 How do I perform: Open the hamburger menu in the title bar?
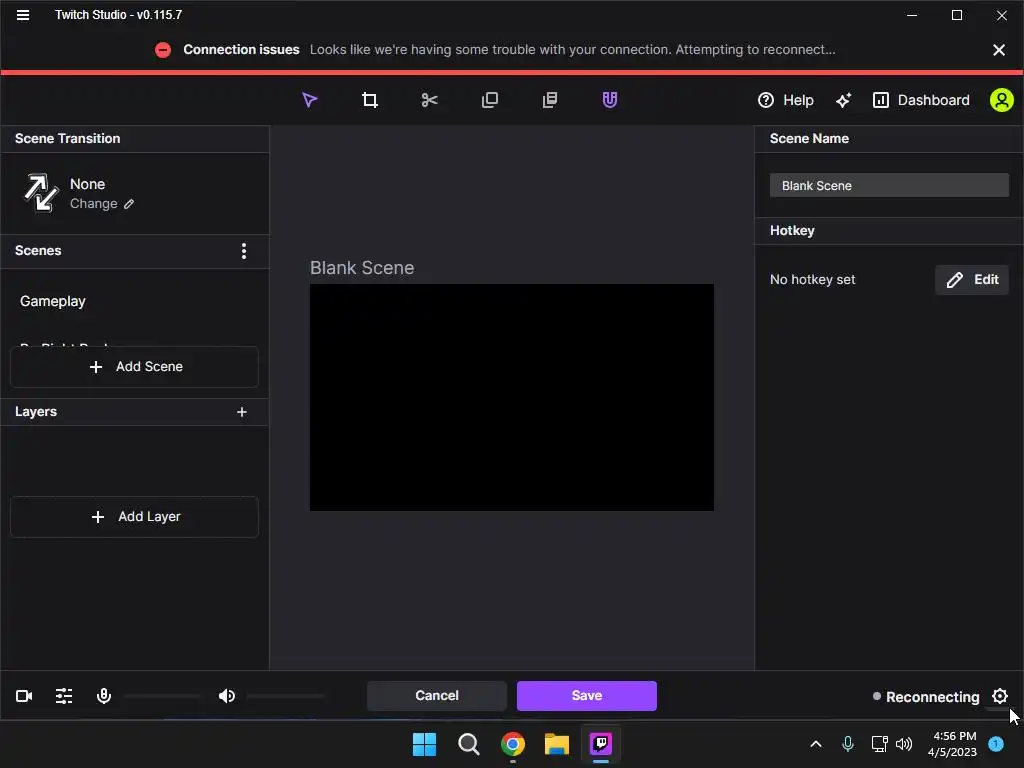(23, 15)
